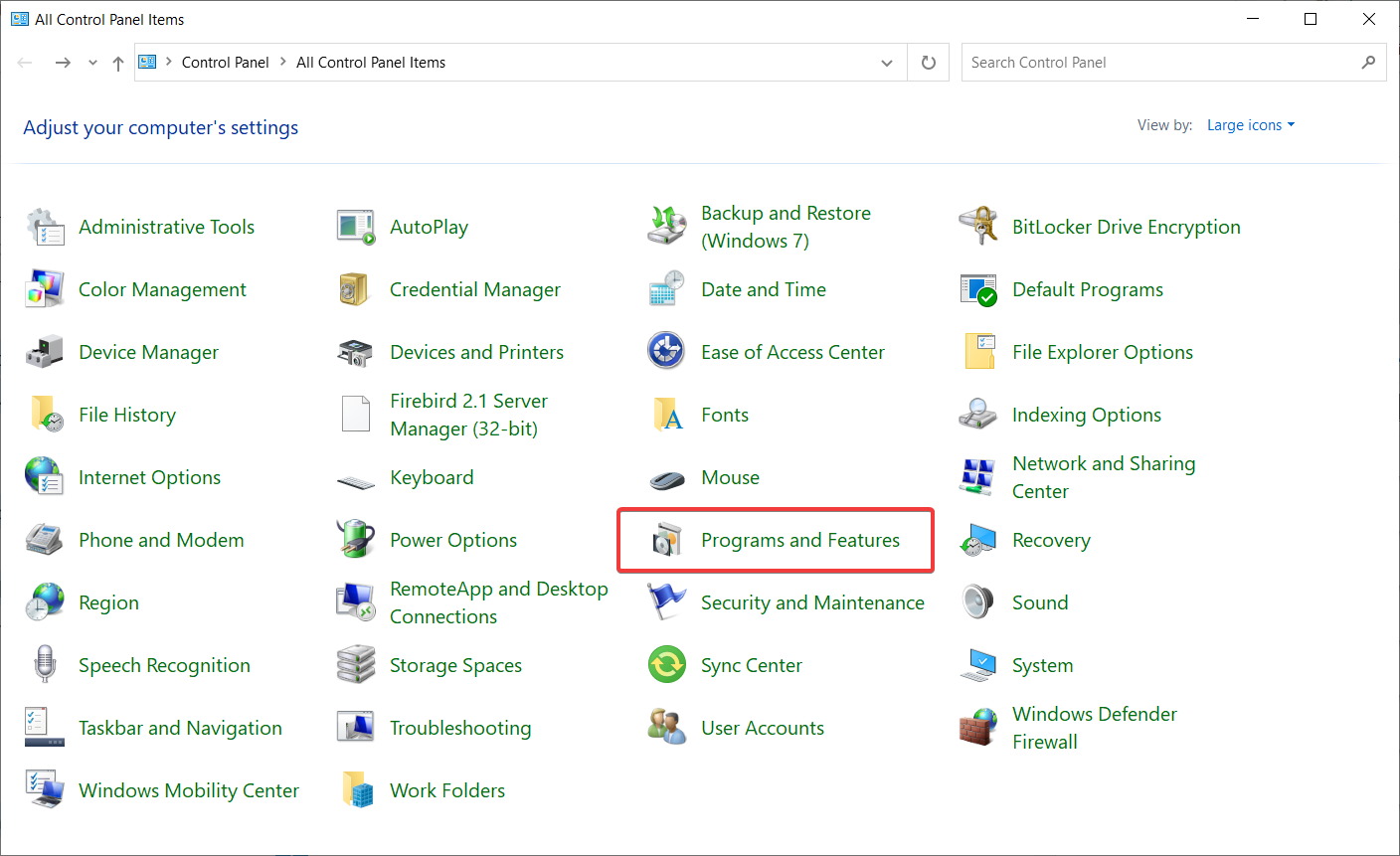Click All Control Panel Items breadcrumb
This screenshot has height=856, width=1400.
(371, 63)
